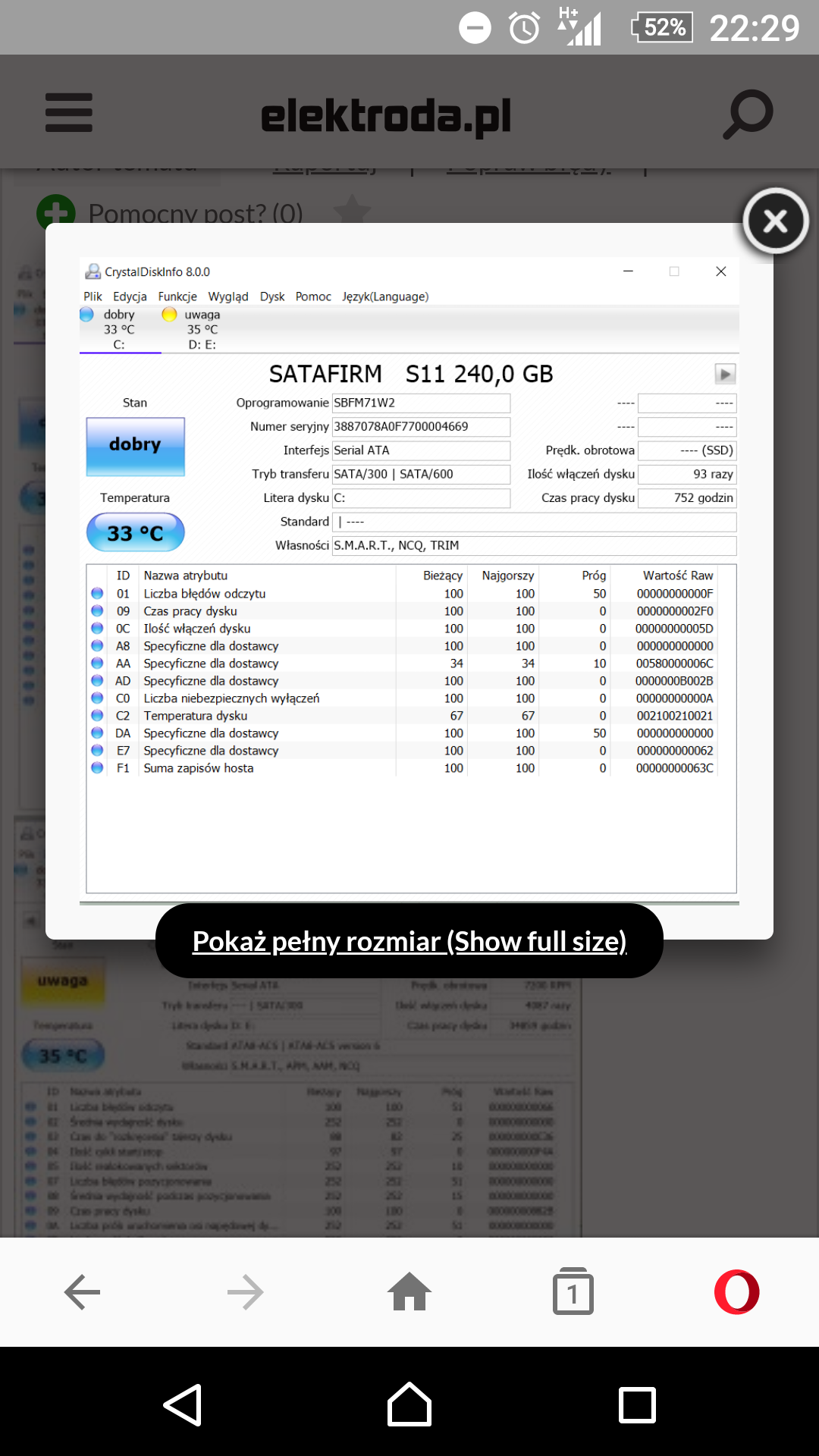Screen dimensions: 819x1456
Task: Click the 33 °C temperature indicator
Action: (x=136, y=532)
